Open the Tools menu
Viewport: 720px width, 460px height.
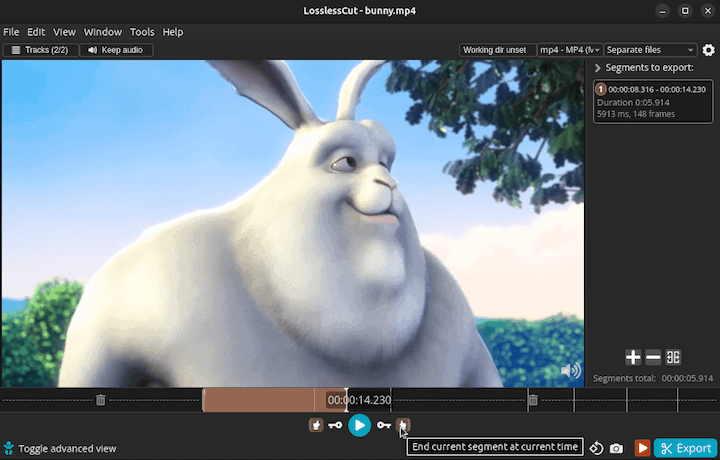click(142, 32)
